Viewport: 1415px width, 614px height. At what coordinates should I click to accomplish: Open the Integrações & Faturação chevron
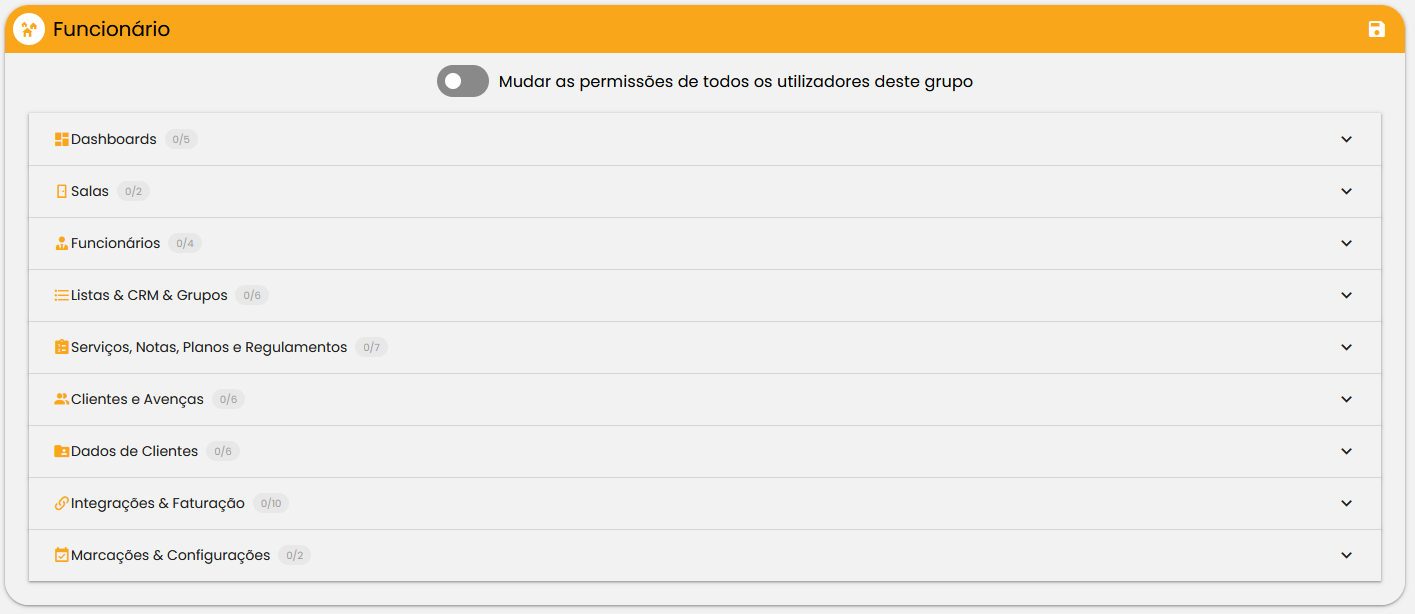[1346, 503]
